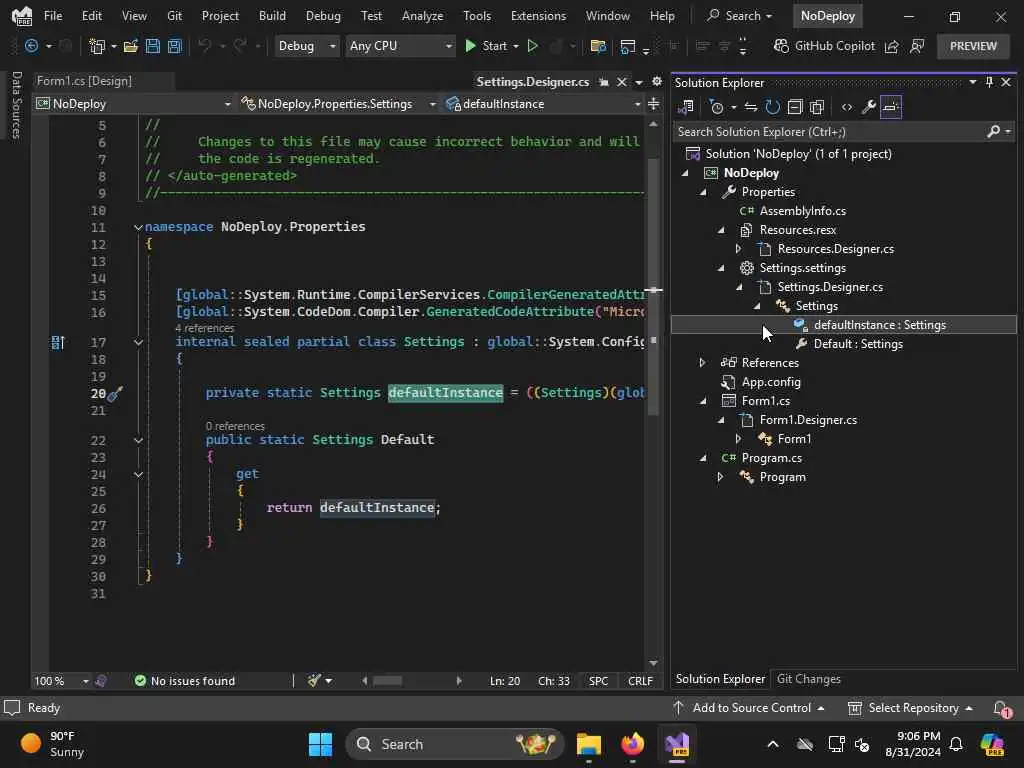Click the Search box in title bar
This screenshot has width=1024, height=768.
[739, 16]
